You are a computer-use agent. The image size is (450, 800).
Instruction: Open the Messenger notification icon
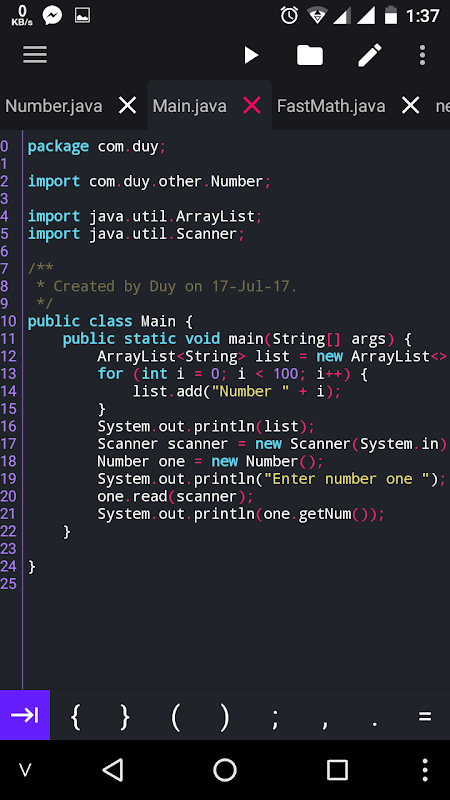52,16
